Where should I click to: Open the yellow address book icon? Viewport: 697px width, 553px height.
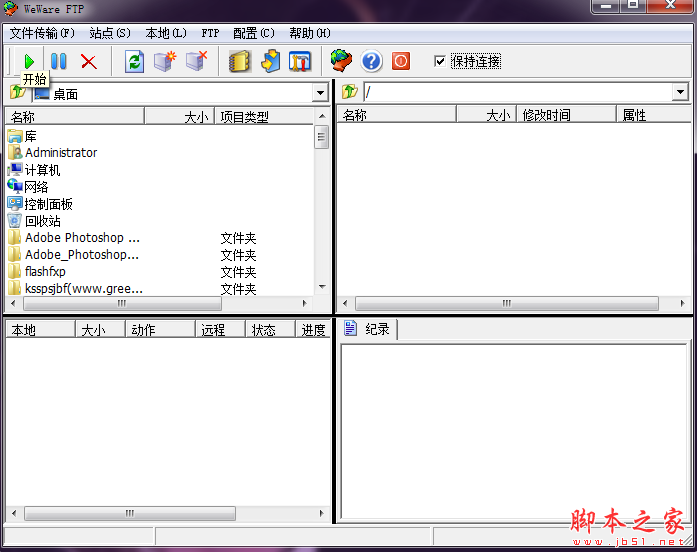240,61
